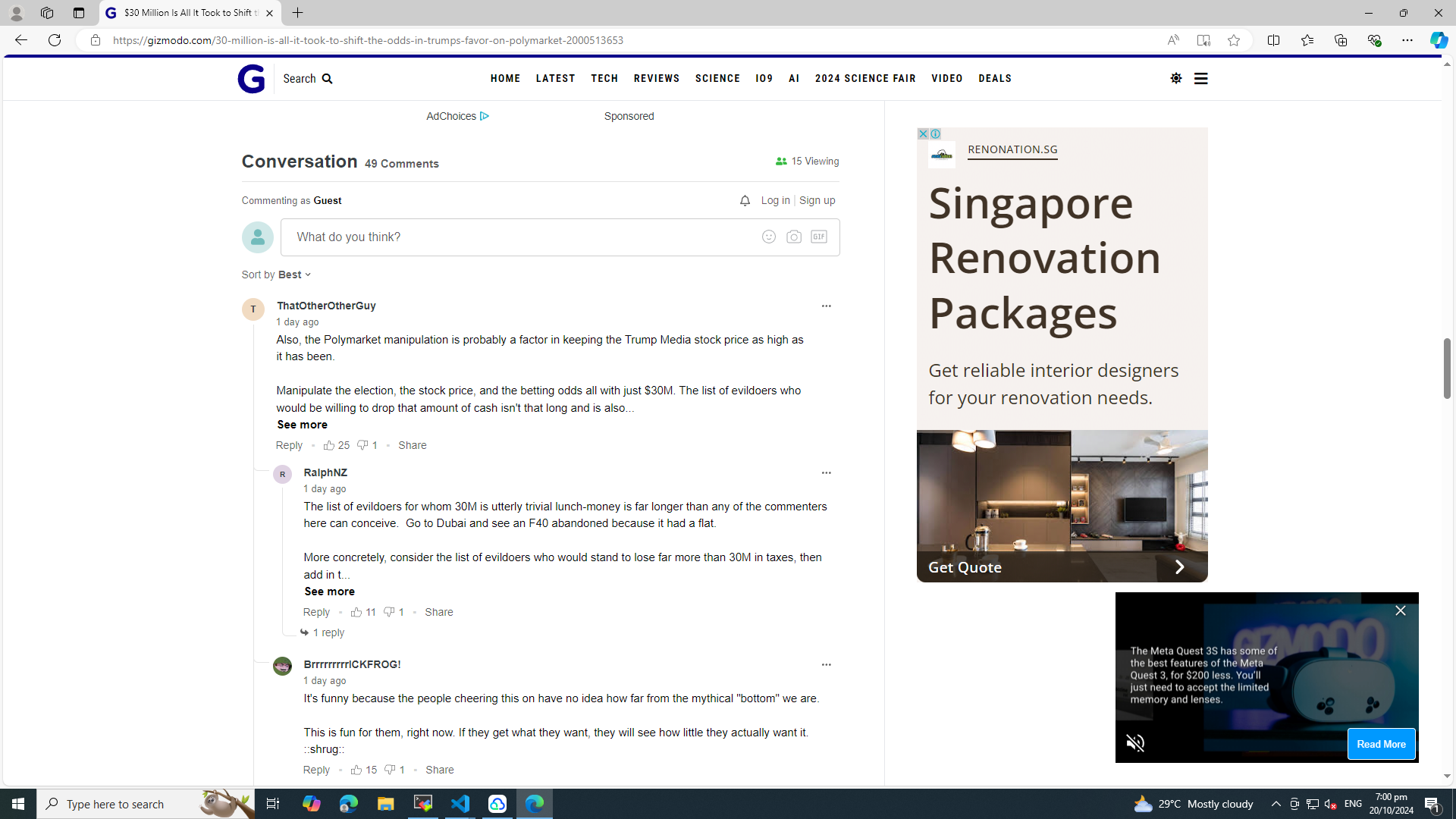Downvote BrrrrrrrrICKFROG! comment

pos(394,770)
